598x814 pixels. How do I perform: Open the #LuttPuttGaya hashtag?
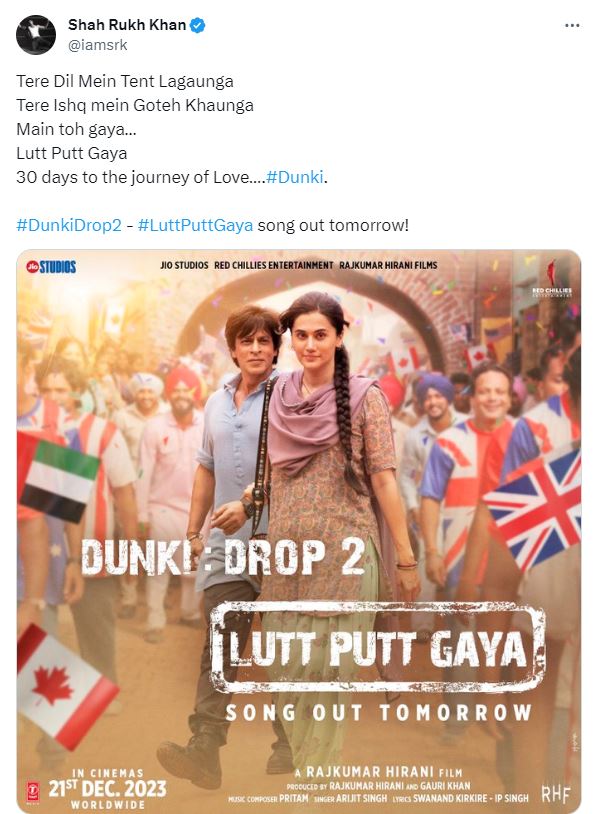(x=195, y=225)
